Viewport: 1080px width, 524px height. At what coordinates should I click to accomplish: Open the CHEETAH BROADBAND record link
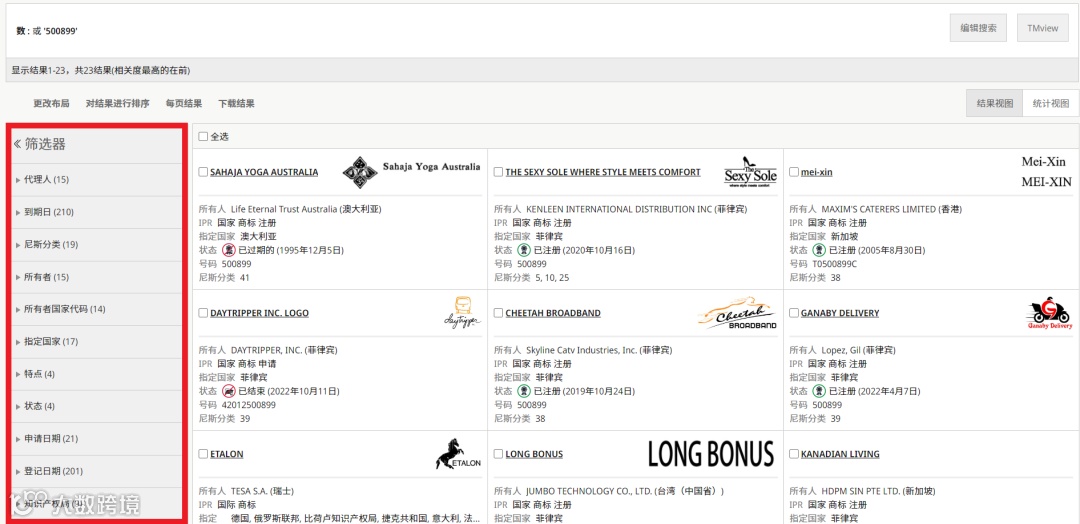coord(553,313)
